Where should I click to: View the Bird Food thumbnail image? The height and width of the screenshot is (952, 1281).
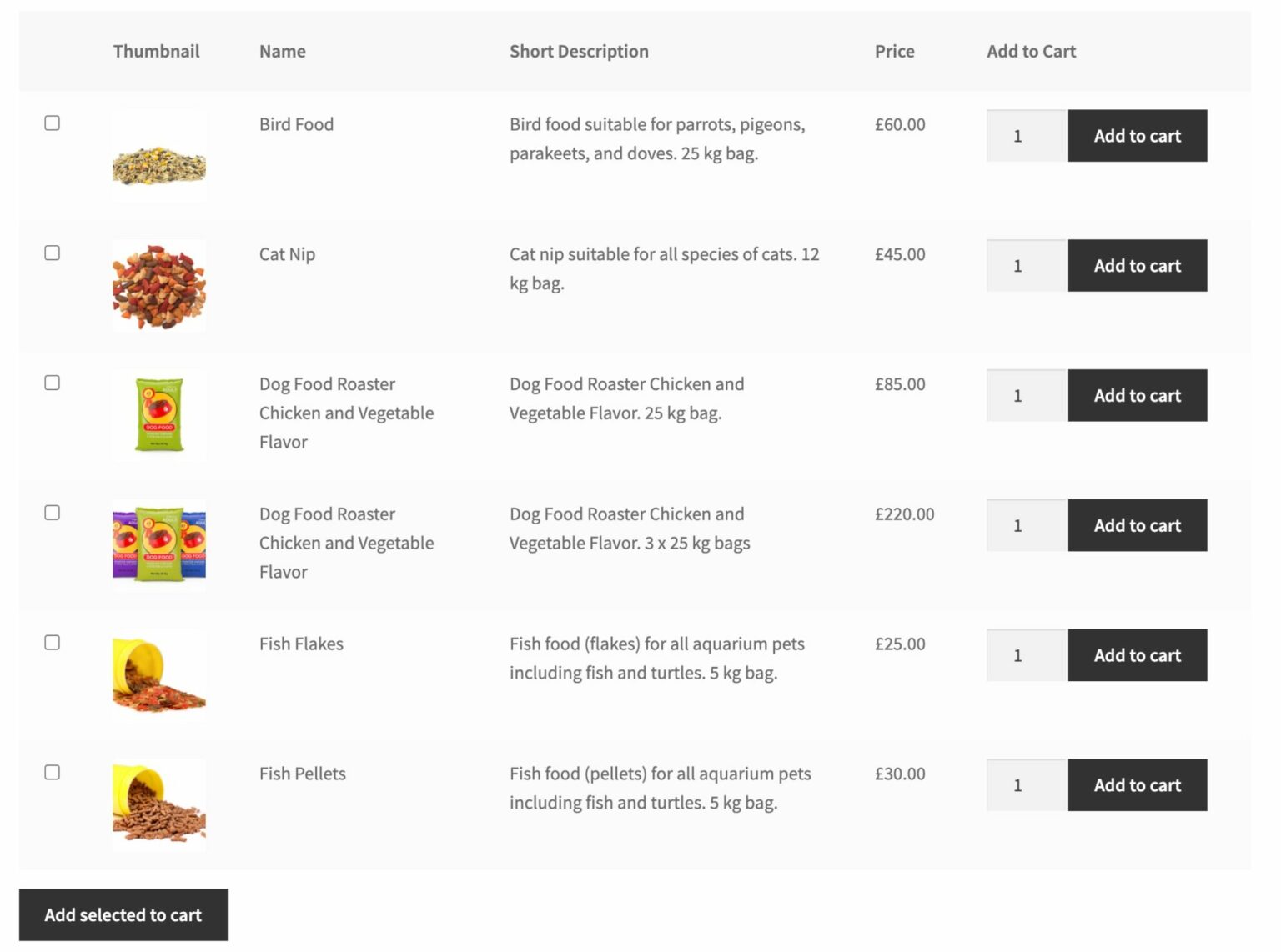click(x=158, y=155)
